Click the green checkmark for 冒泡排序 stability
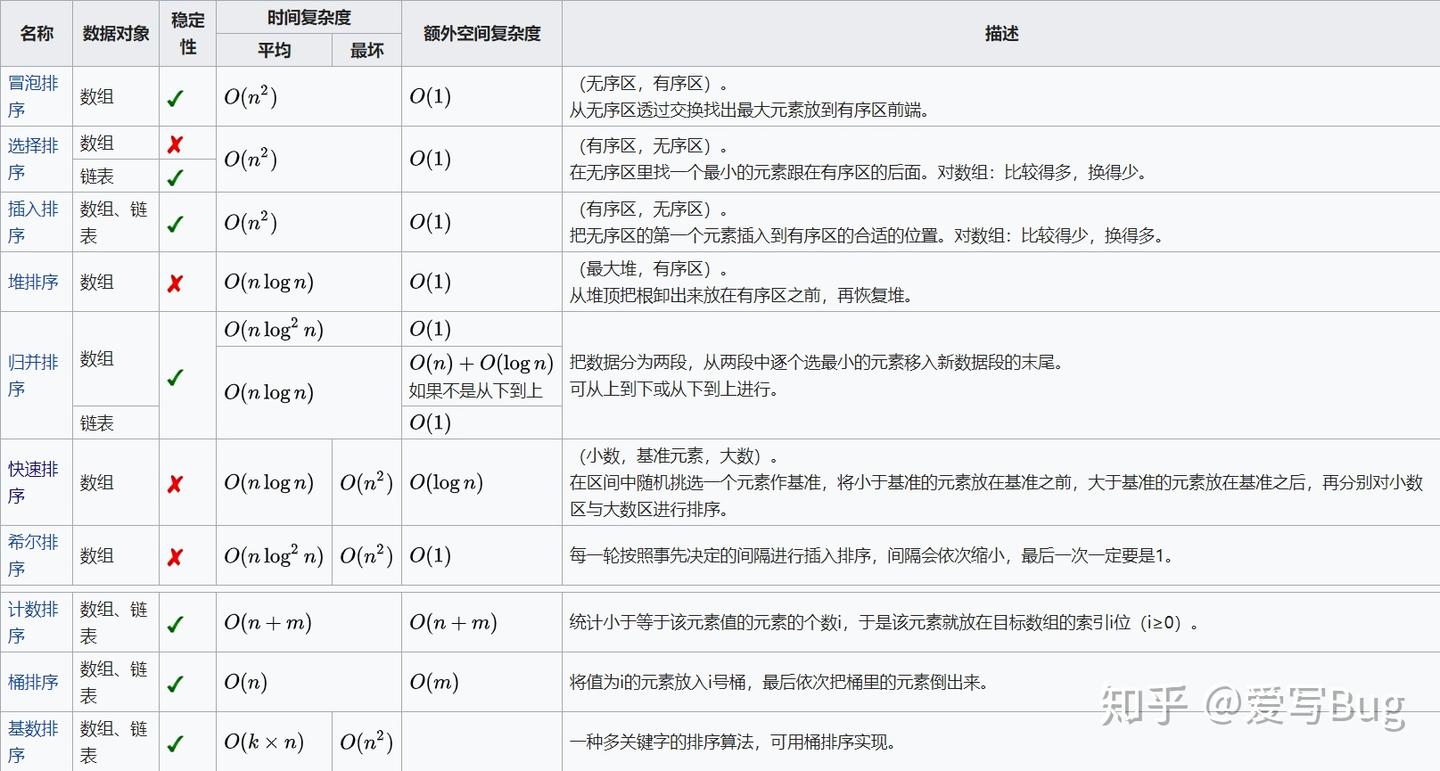The width and height of the screenshot is (1440, 771). click(176, 96)
